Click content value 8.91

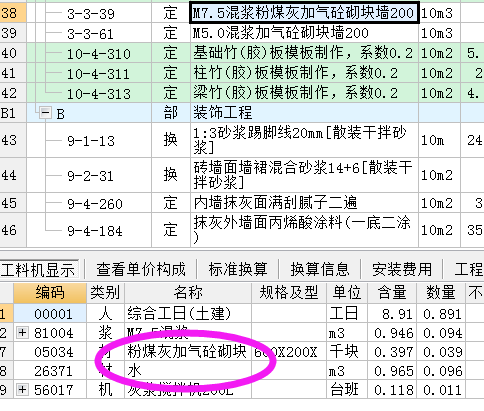tap(392, 314)
